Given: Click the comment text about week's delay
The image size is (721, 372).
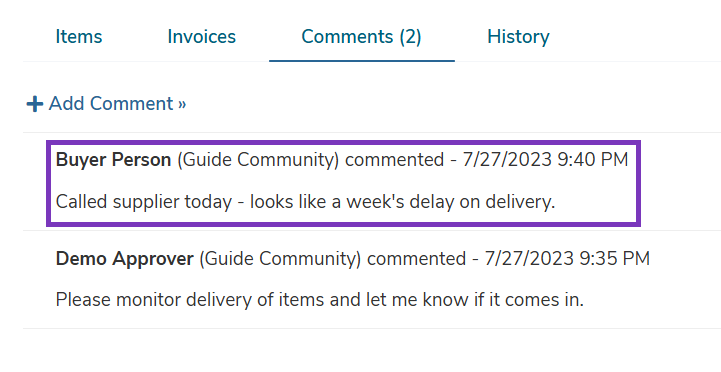Looking at the screenshot, I should click(305, 202).
